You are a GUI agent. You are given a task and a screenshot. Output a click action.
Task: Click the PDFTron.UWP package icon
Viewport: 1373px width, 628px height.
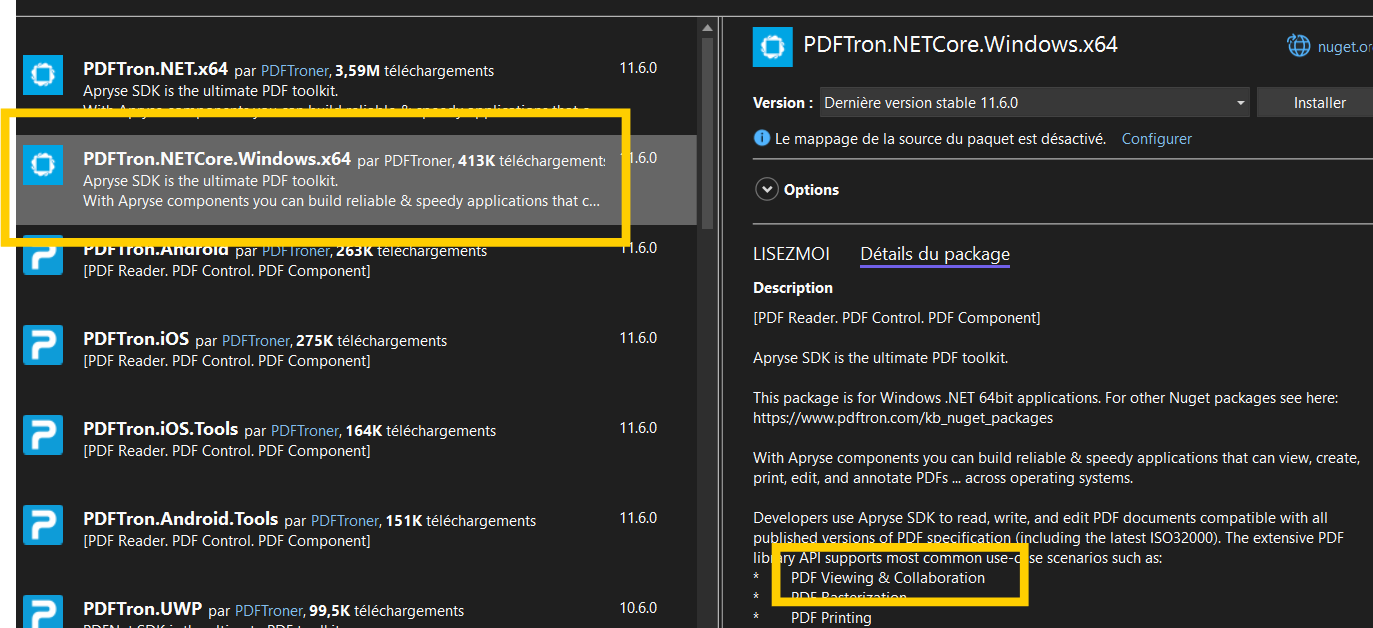click(43, 612)
